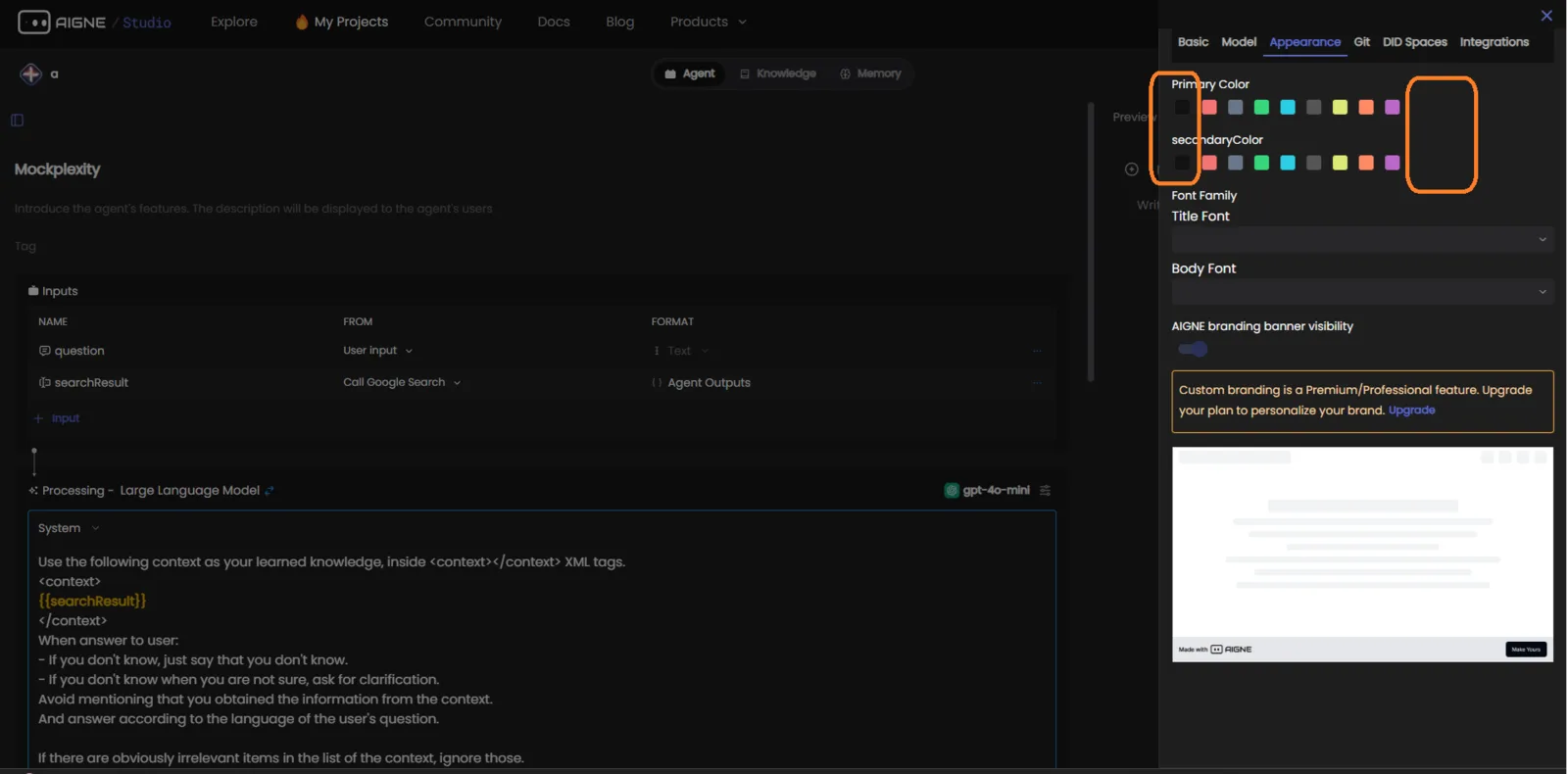Go to Explore in top navigation

[234, 22]
